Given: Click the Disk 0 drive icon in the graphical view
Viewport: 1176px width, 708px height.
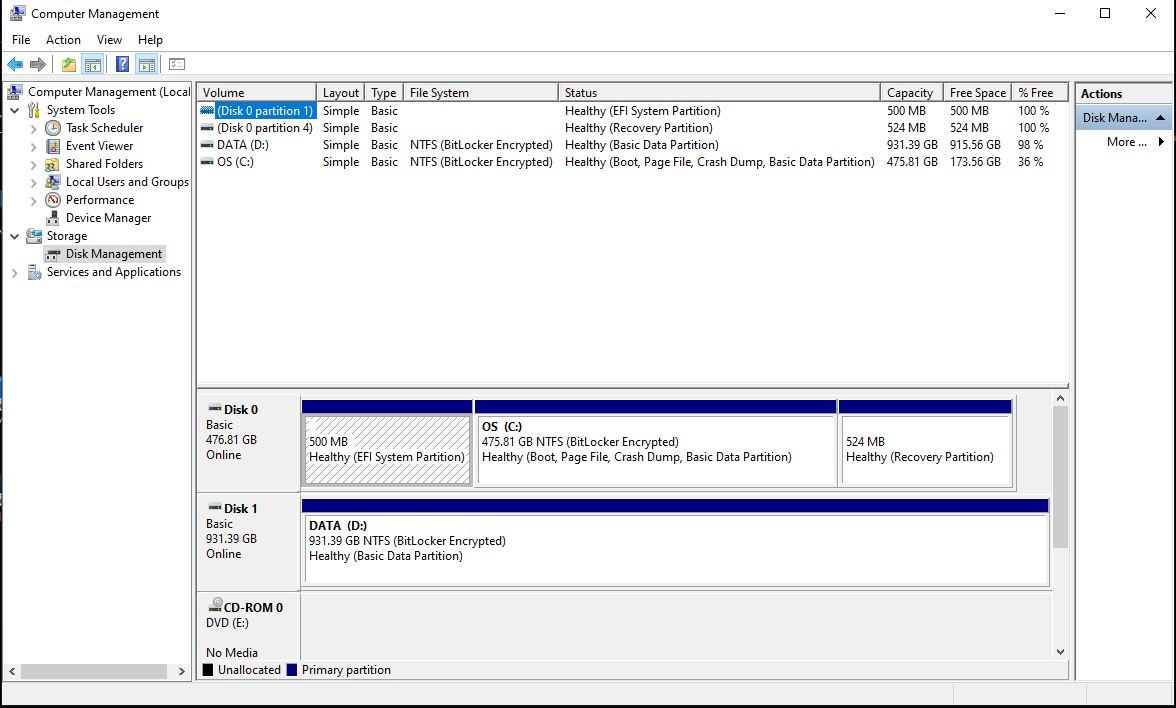Looking at the screenshot, I should pyautogui.click(x=214, y=409).
